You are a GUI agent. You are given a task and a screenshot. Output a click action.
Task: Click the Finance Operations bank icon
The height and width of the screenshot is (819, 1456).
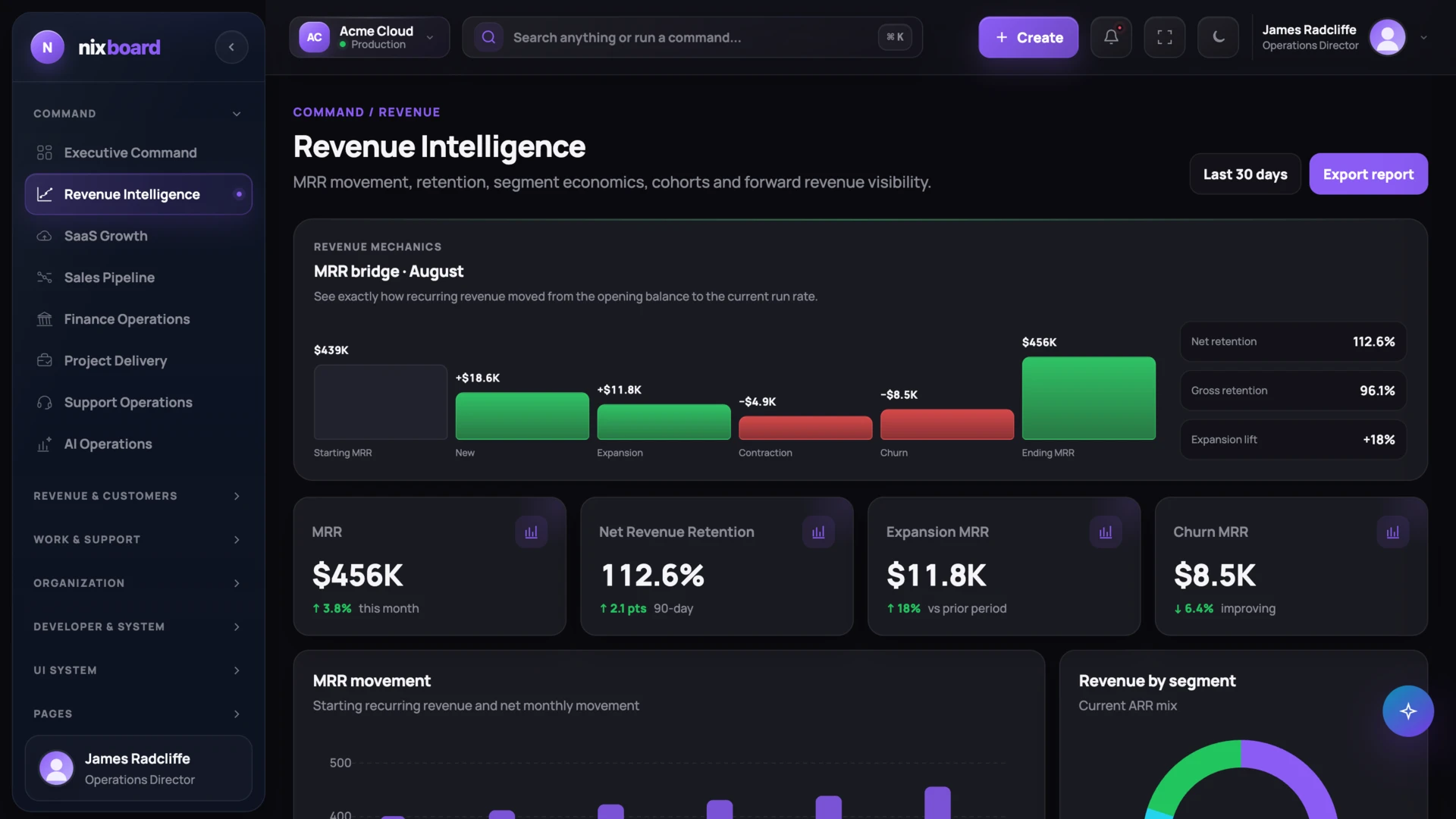45,319
